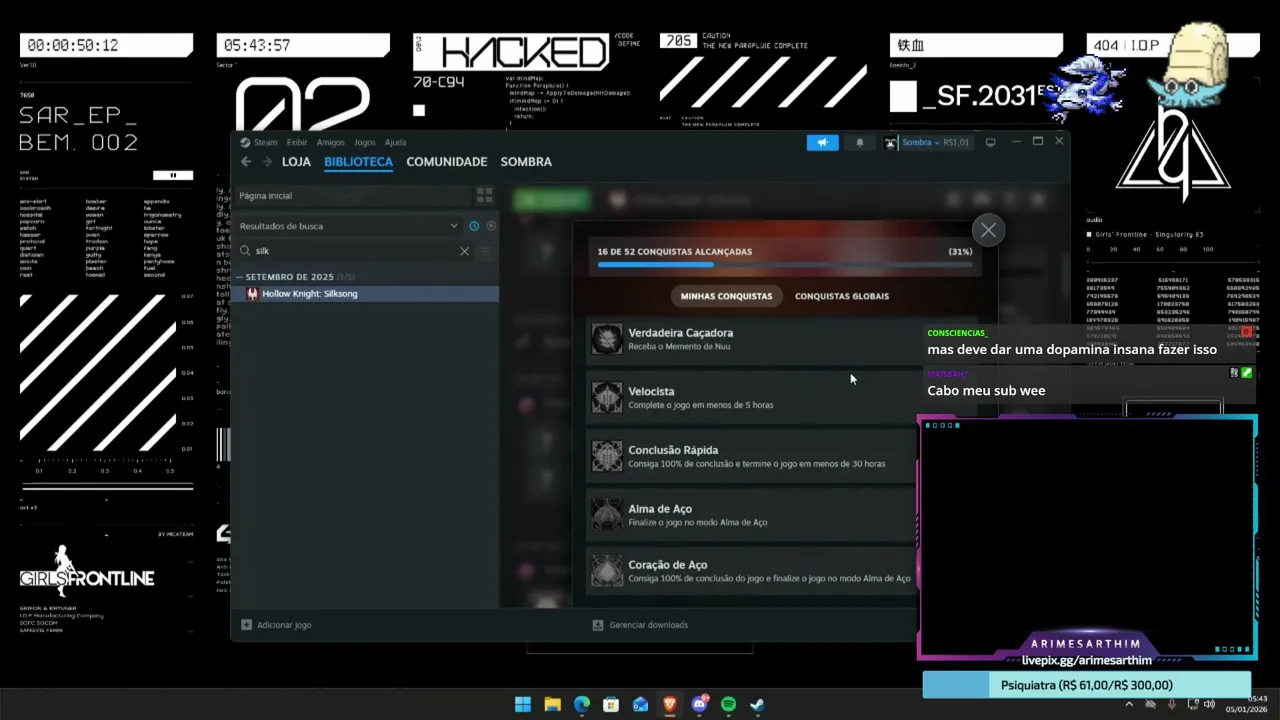Click Hollow Knight: Silksong game icon
Image resolution: width=1280 pixels, height=720 pixels.
(x=252, y=294)
